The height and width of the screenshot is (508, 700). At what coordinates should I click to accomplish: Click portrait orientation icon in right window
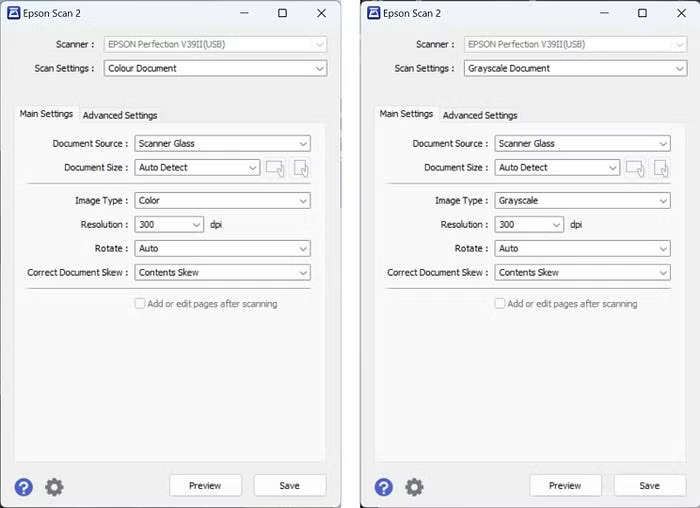661,168
